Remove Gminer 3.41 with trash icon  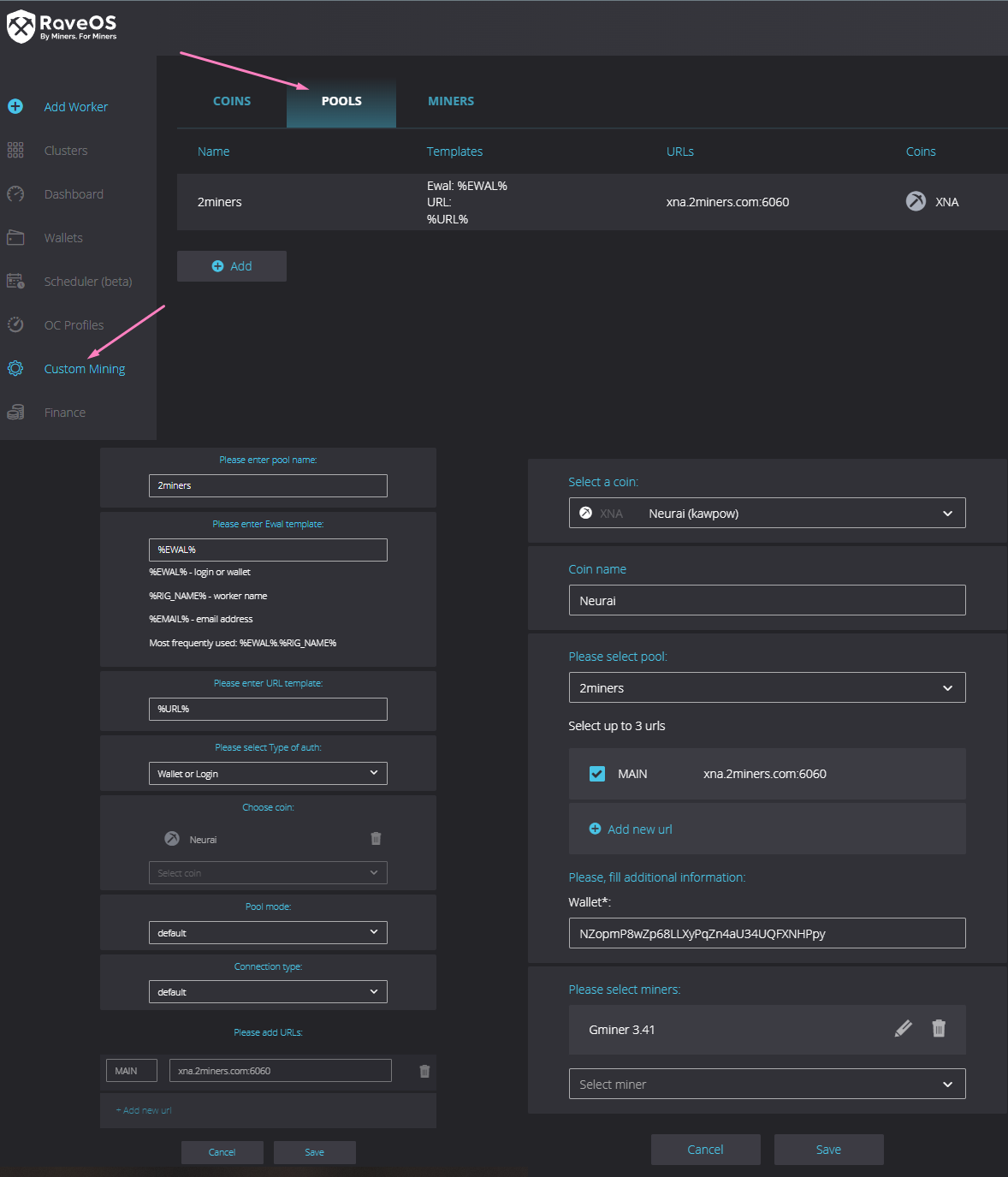939,1029
